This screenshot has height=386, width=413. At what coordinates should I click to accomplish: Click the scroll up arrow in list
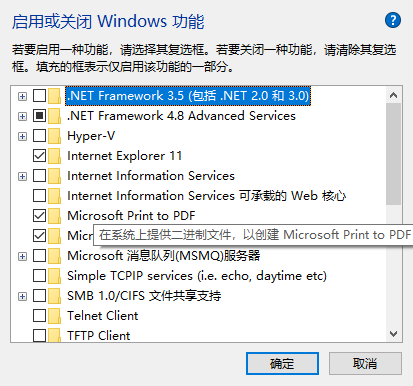pyautogui.click(x=393, y=95)
